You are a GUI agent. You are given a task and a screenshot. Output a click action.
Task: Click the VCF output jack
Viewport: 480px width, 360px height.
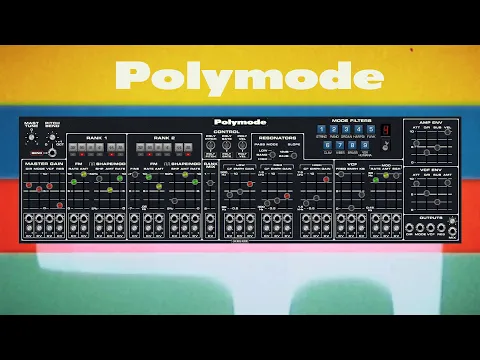click(430, 228)
